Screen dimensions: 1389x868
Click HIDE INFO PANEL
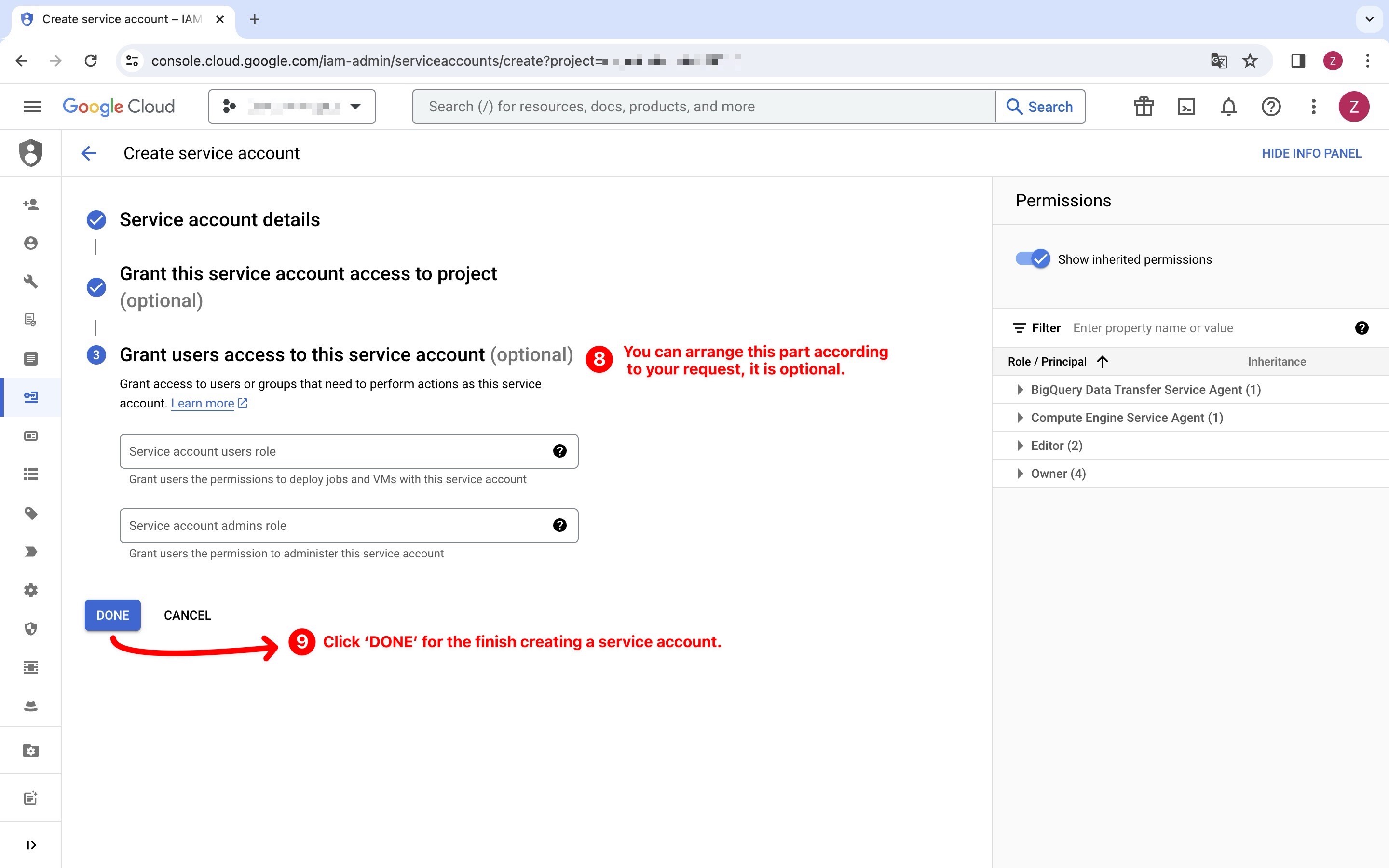click(1311, 153)
